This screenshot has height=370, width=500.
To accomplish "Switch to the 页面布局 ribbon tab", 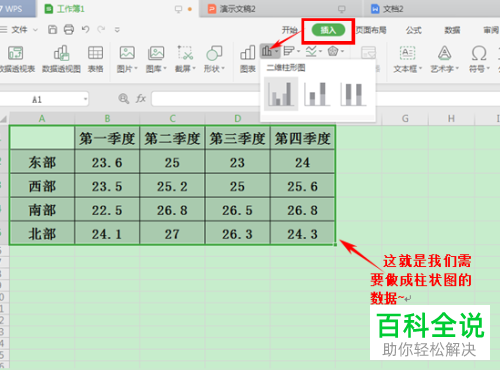I will click(371, 30).
